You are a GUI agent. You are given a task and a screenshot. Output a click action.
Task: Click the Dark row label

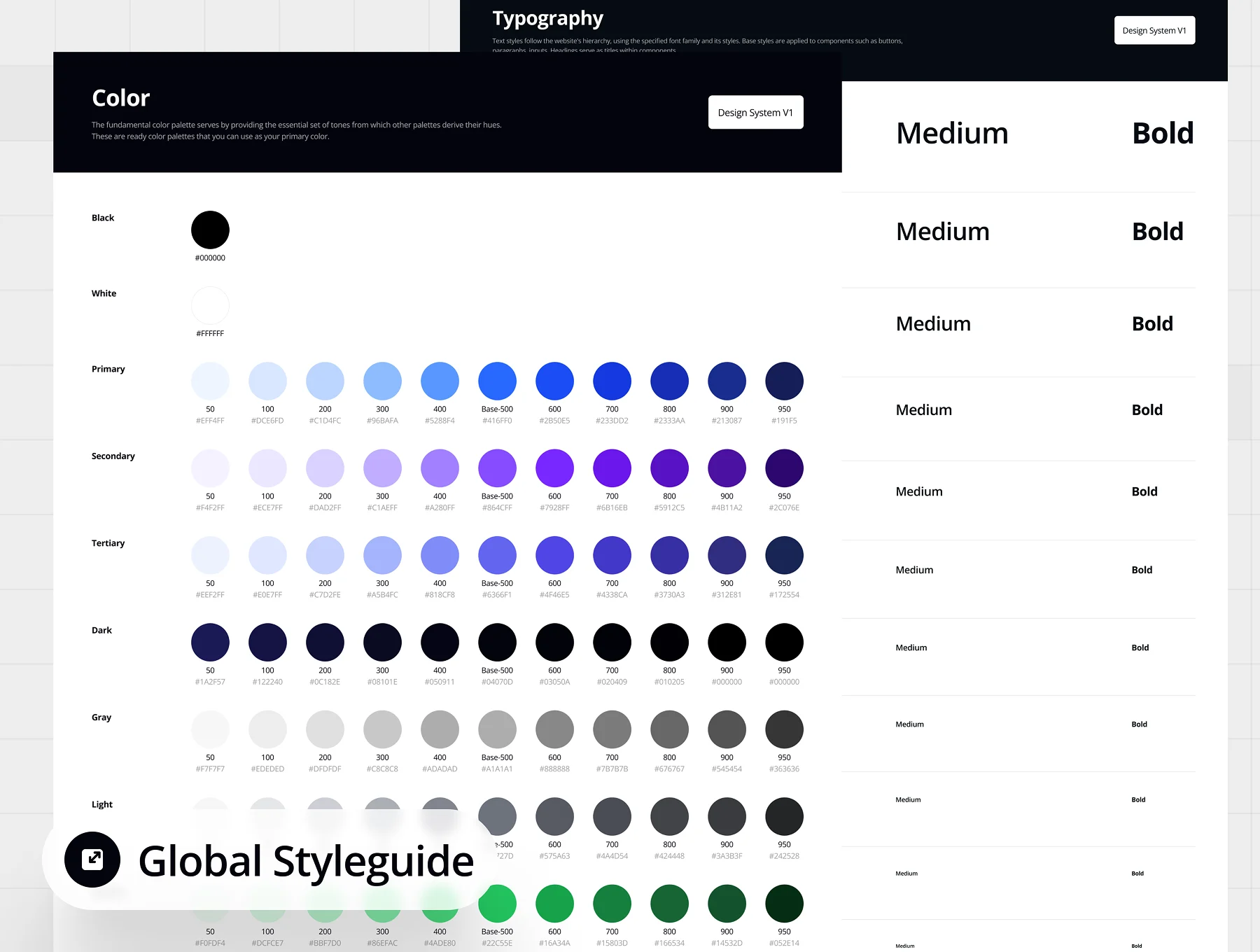101,630
